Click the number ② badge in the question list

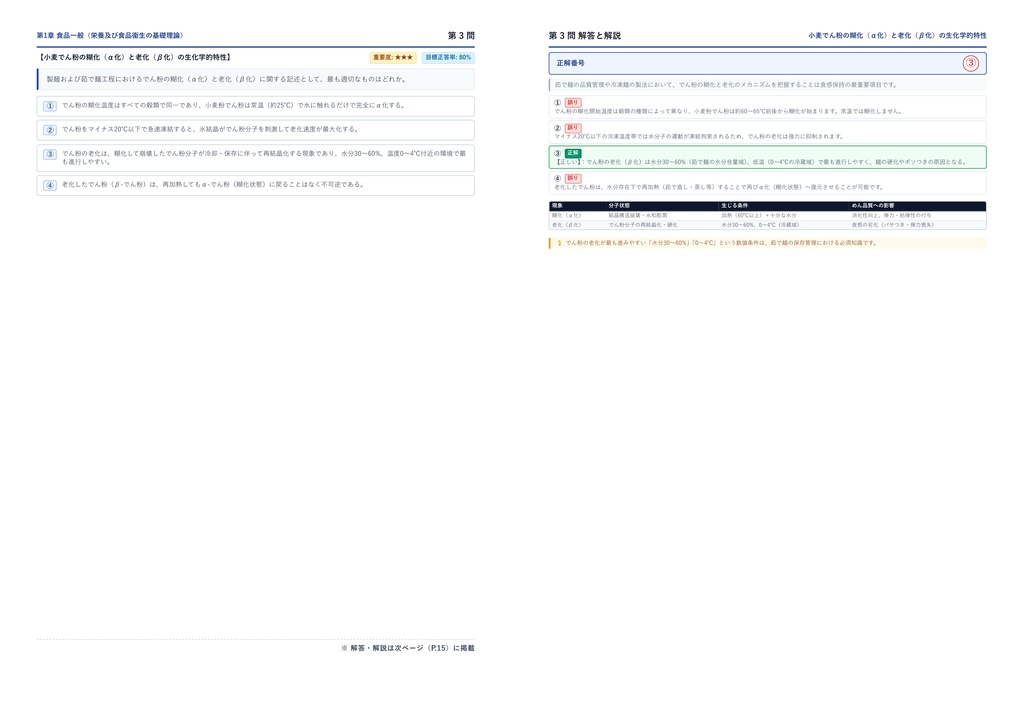[50, 130]
